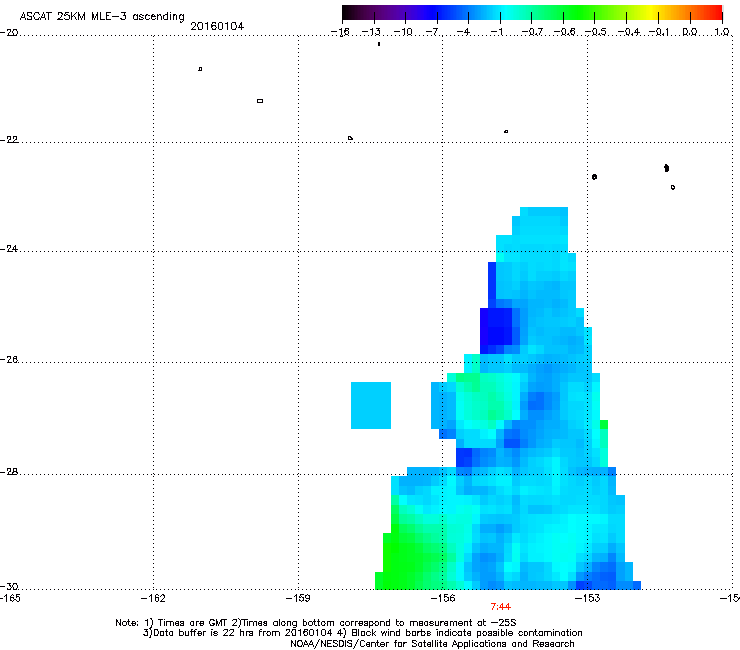
Task: Click the -22 latitude axis label
Action: (9, 140)
